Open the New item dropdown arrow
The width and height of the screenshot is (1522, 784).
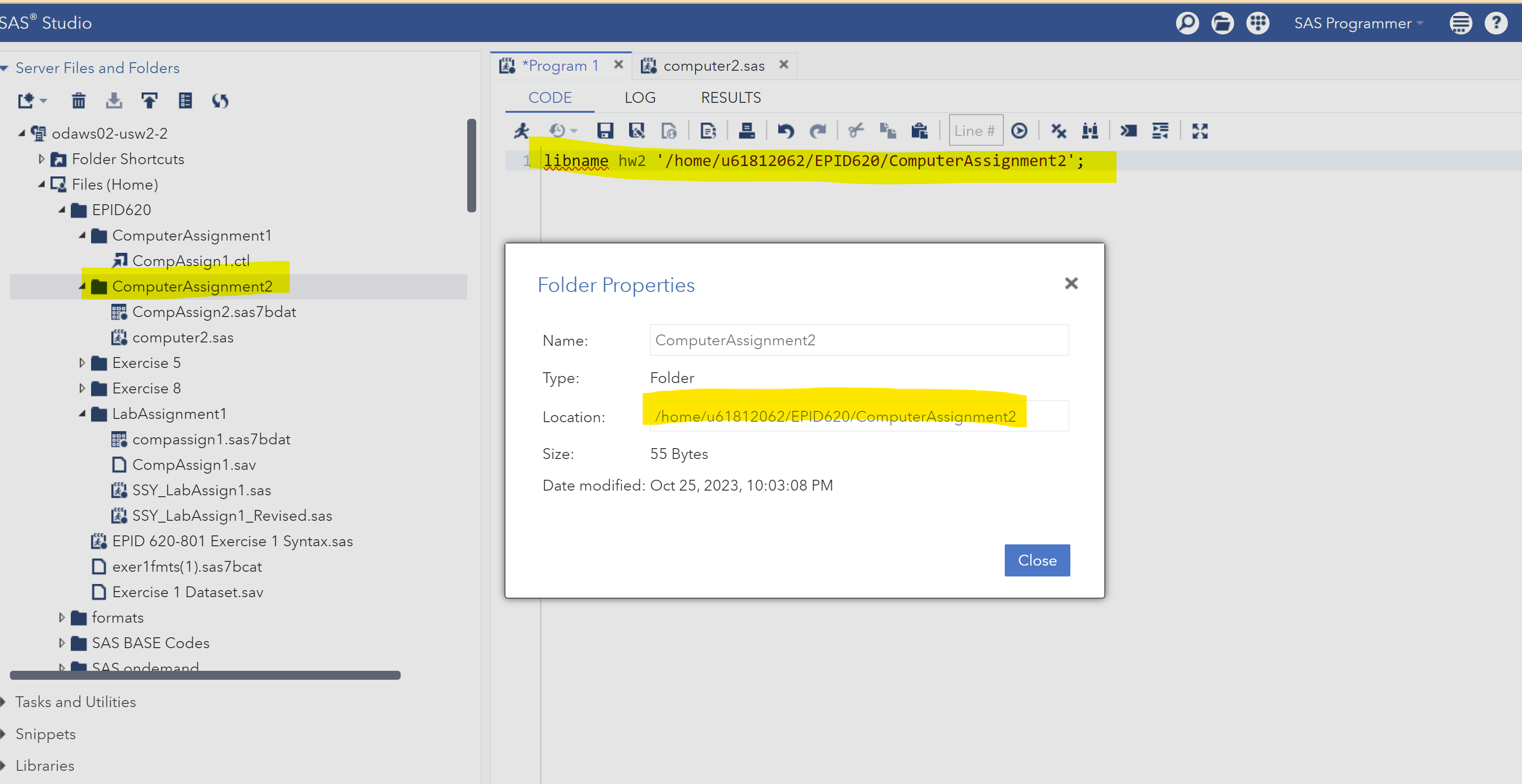click(43, 101)
